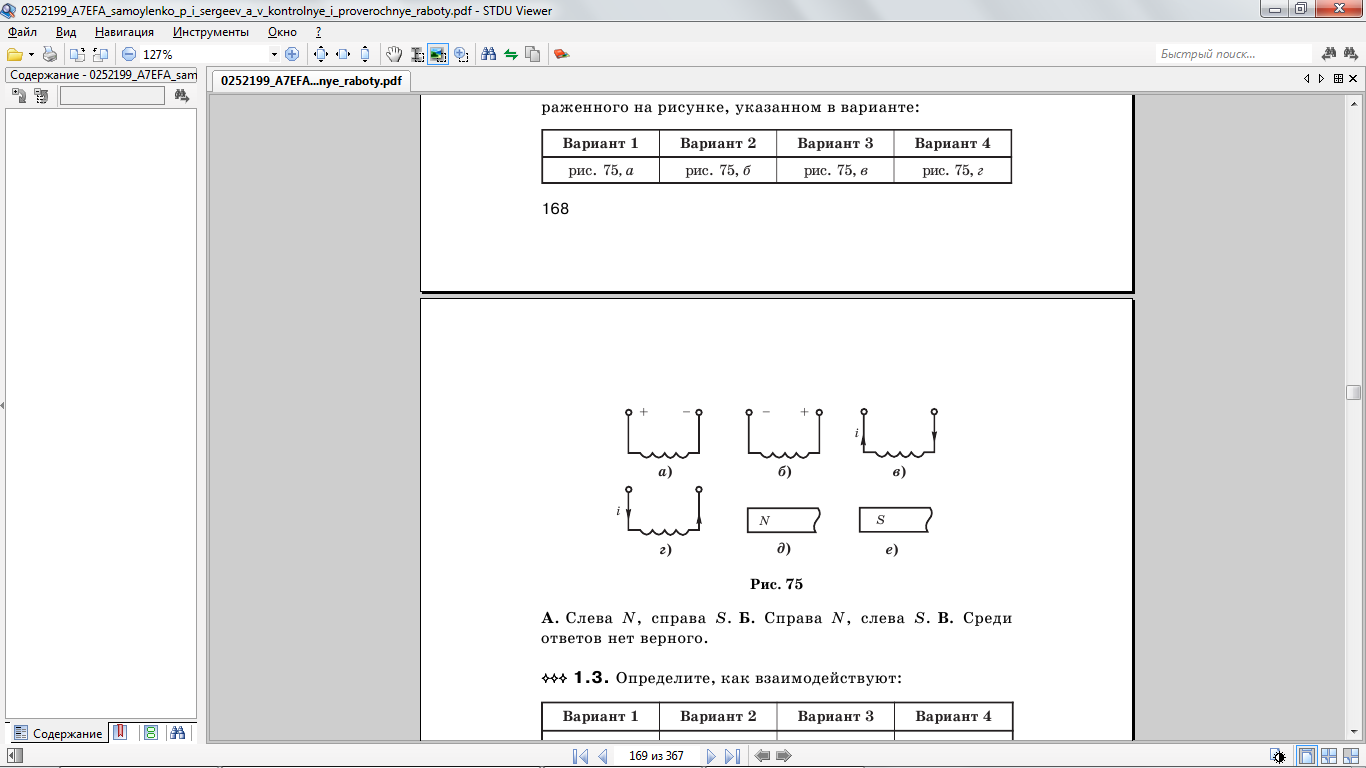Open a file with the folder icon
Viewport: 1366px width, 768px height.
pos(14,54)
